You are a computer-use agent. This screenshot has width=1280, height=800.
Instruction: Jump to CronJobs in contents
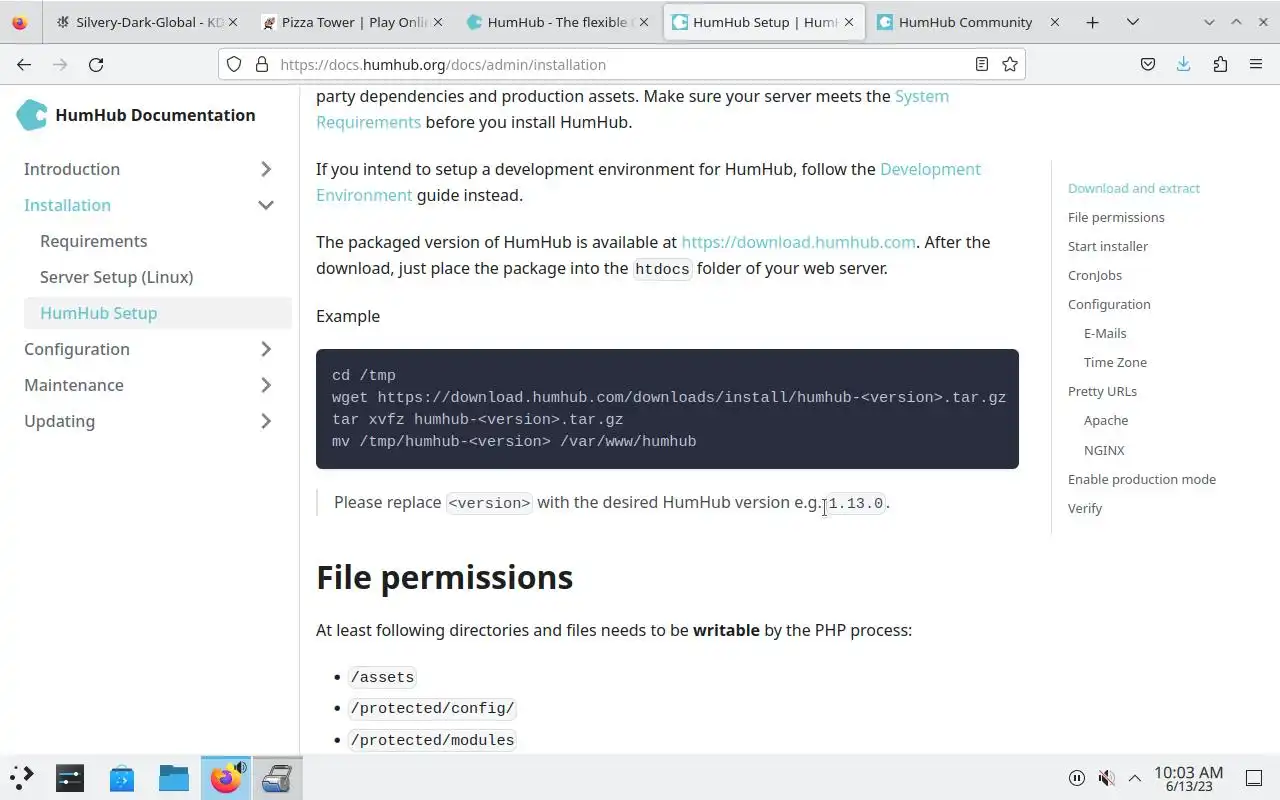click(1095, 275)
